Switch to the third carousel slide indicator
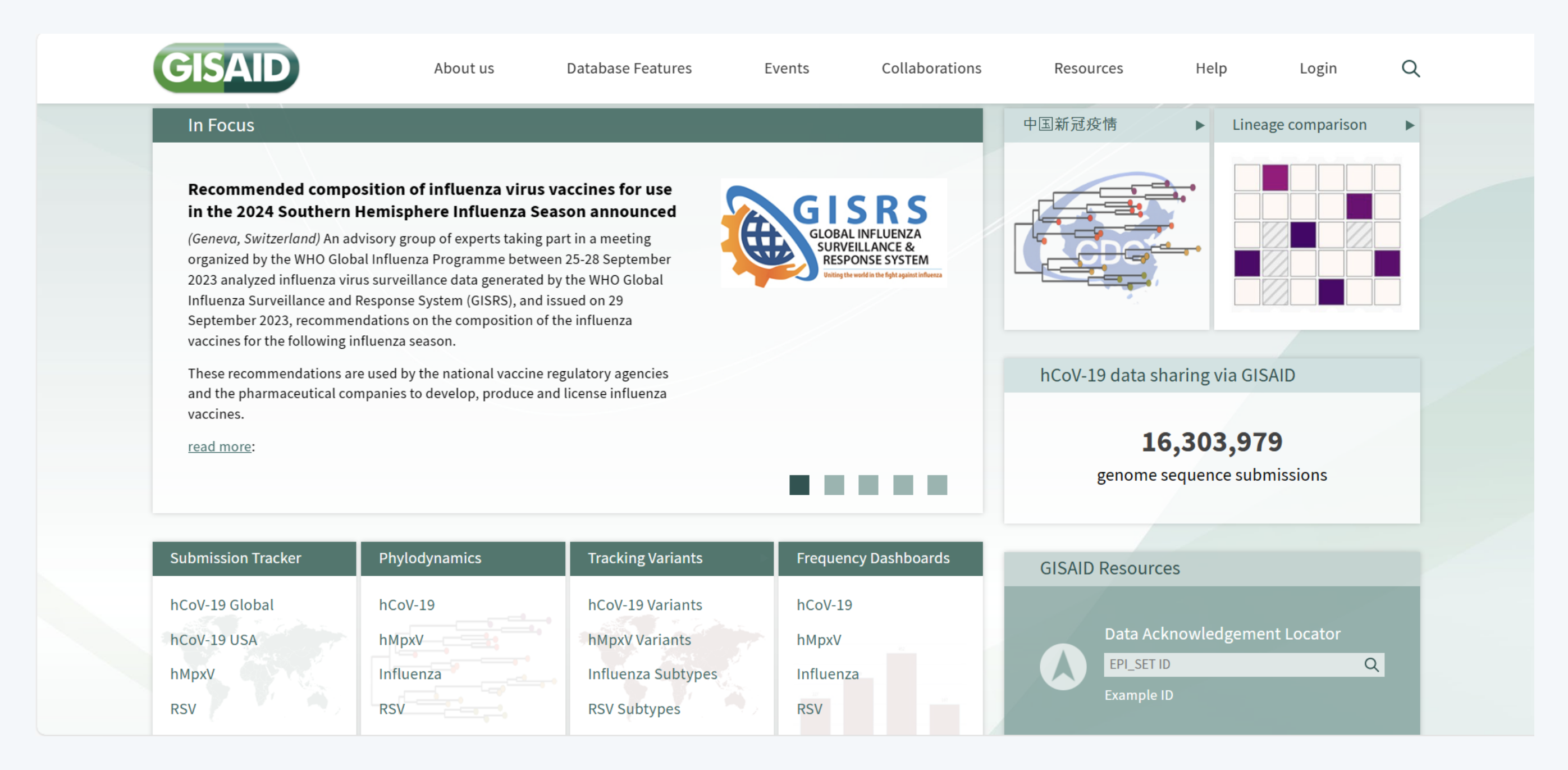This screenshot has width=1568, height=770. (868, 485)
